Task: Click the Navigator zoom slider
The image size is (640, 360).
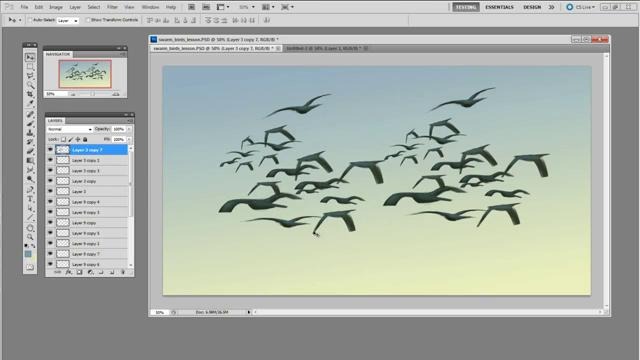Action: 94,94
